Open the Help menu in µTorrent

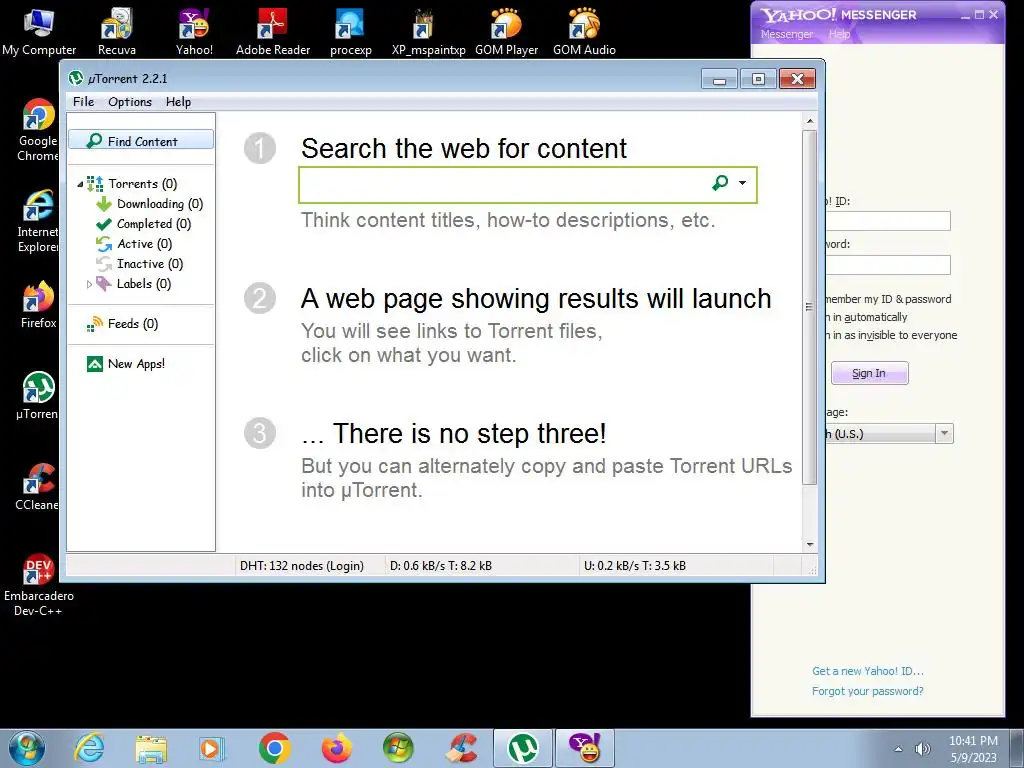178,102
